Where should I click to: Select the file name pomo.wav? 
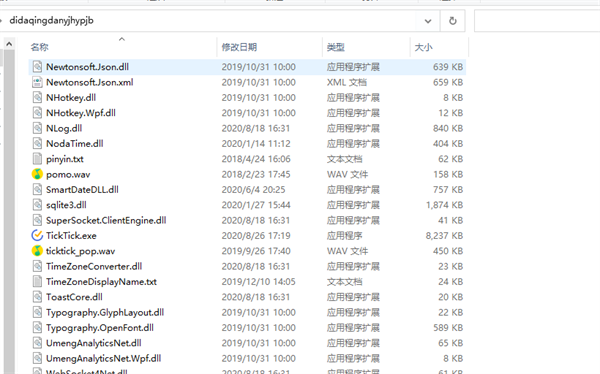[x=68, y=174]
